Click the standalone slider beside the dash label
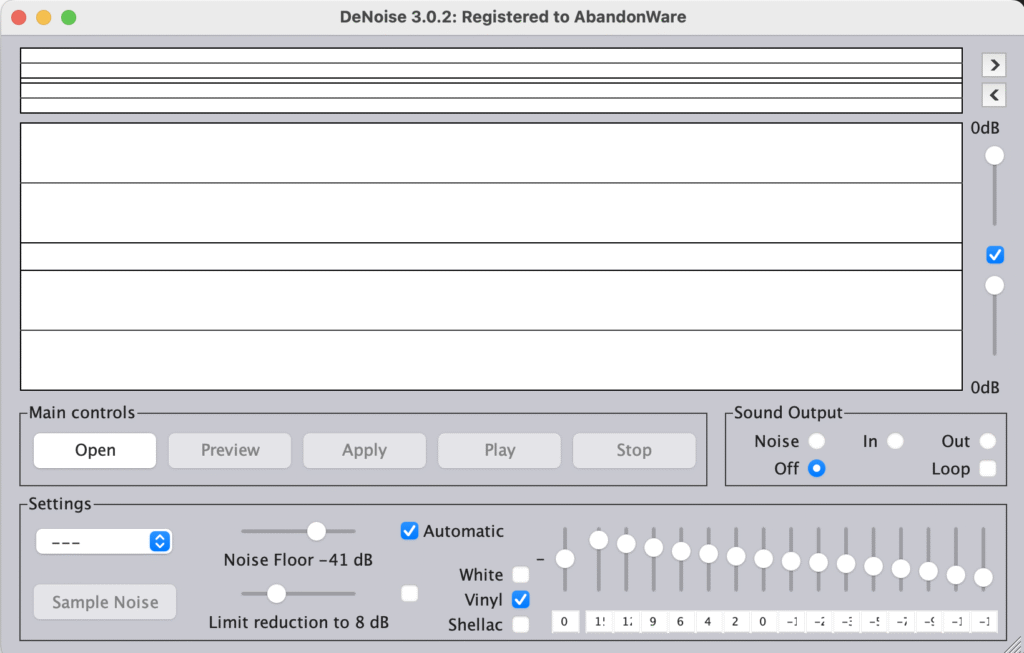The image size is (1024, 653). [565, 560]
